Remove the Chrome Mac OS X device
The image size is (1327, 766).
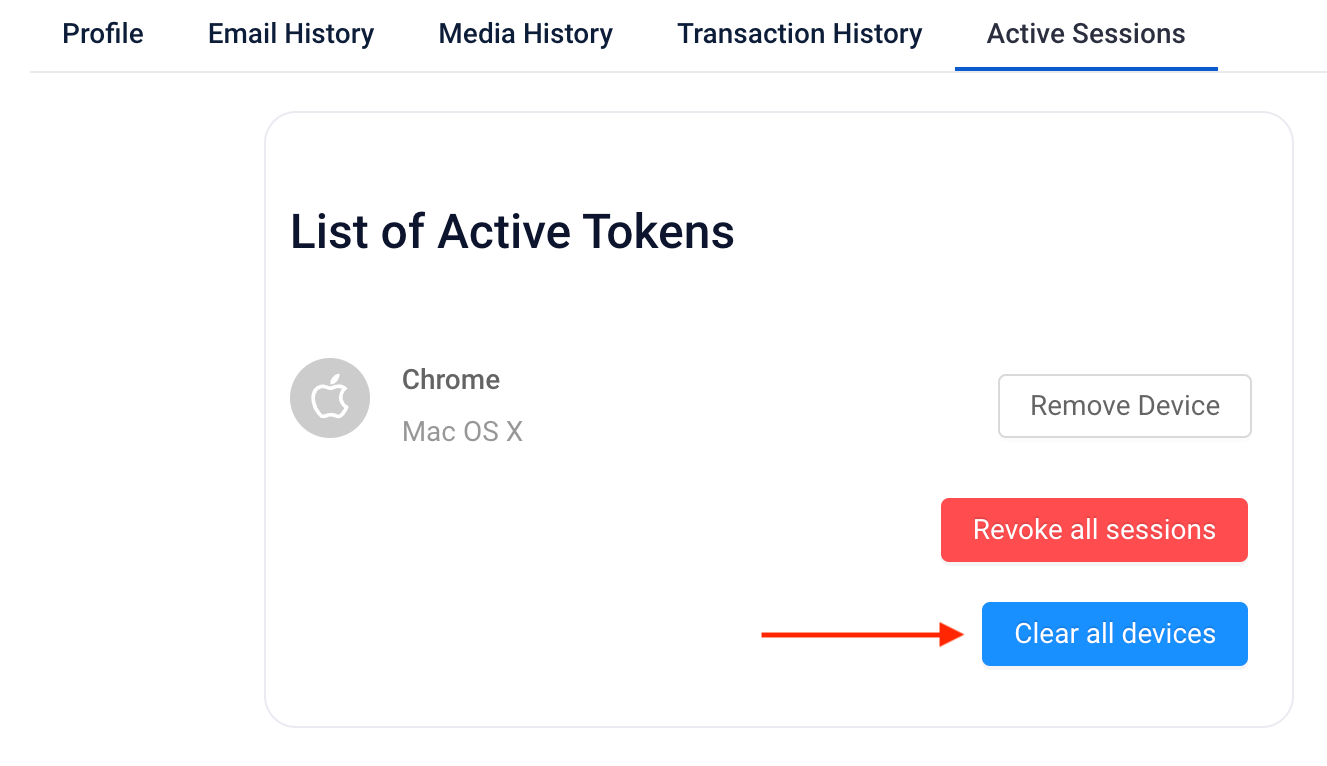[x=1125, y=406]
